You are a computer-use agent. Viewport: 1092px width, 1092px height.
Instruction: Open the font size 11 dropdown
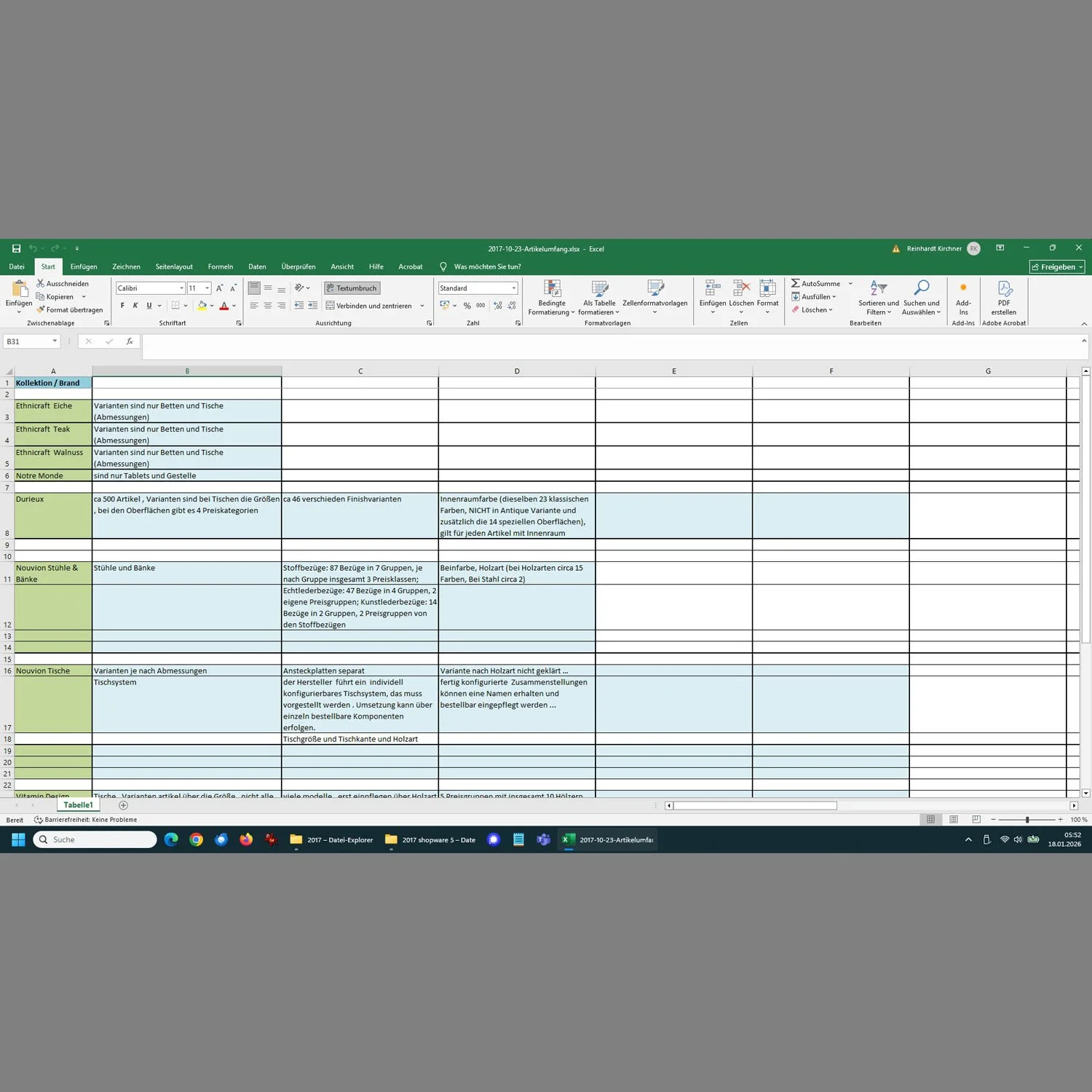coord(207,288)
